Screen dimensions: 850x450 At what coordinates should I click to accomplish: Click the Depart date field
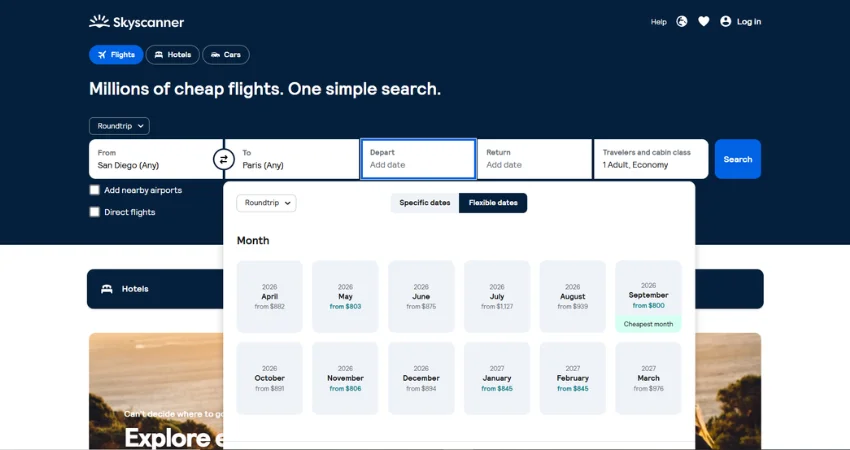(x=418, y=159)
